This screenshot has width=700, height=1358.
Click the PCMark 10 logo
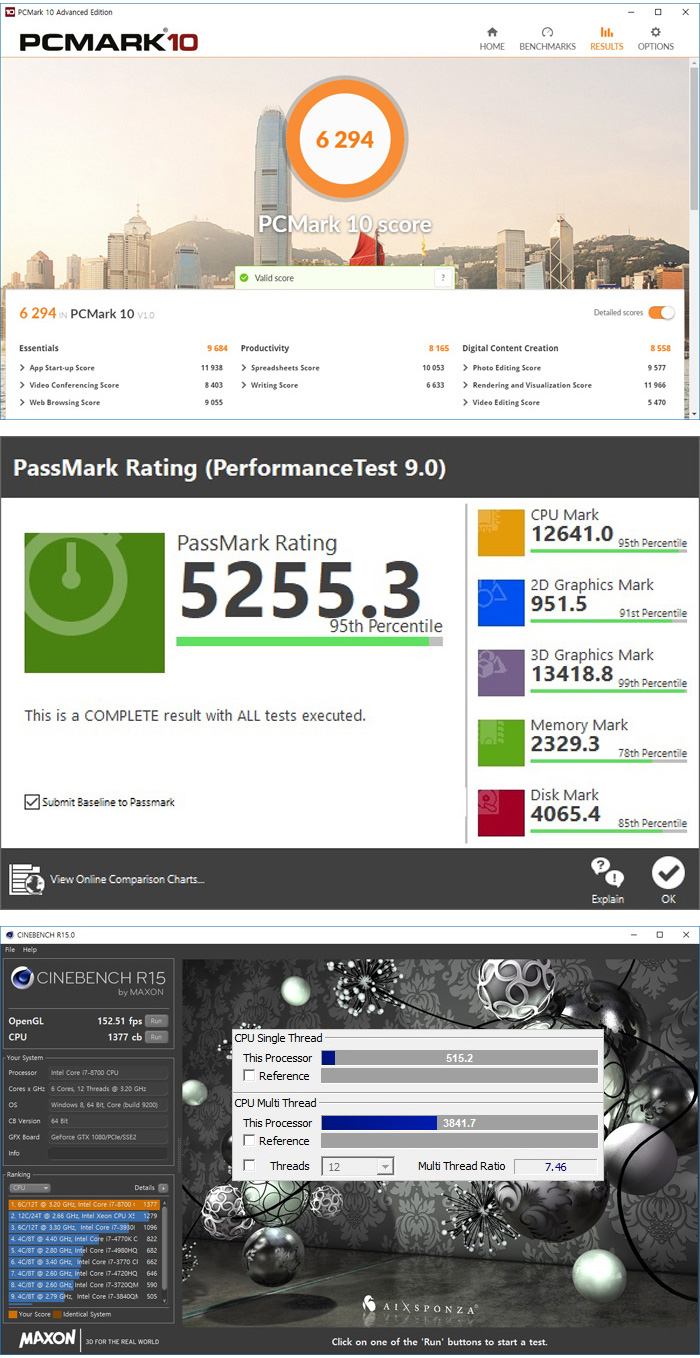click(x=108, y=42)
